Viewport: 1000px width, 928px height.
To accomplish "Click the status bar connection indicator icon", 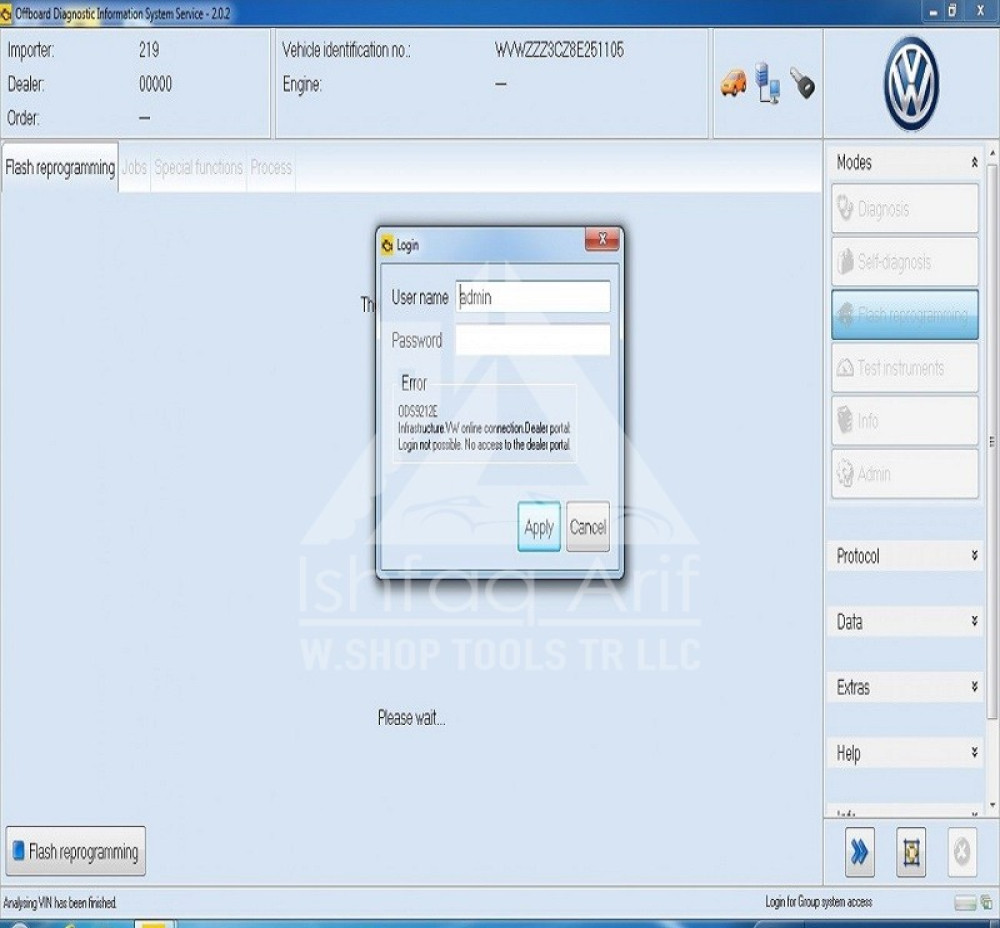I will coord(964,903).
